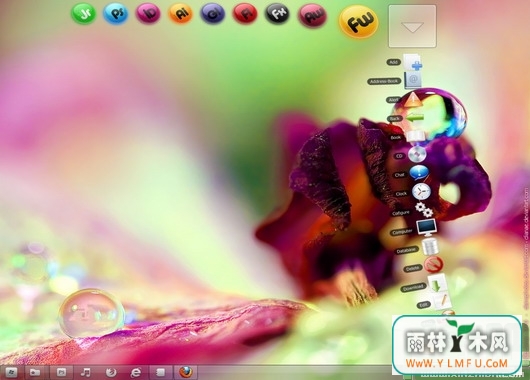Open the Database cylinder icon

430,246
